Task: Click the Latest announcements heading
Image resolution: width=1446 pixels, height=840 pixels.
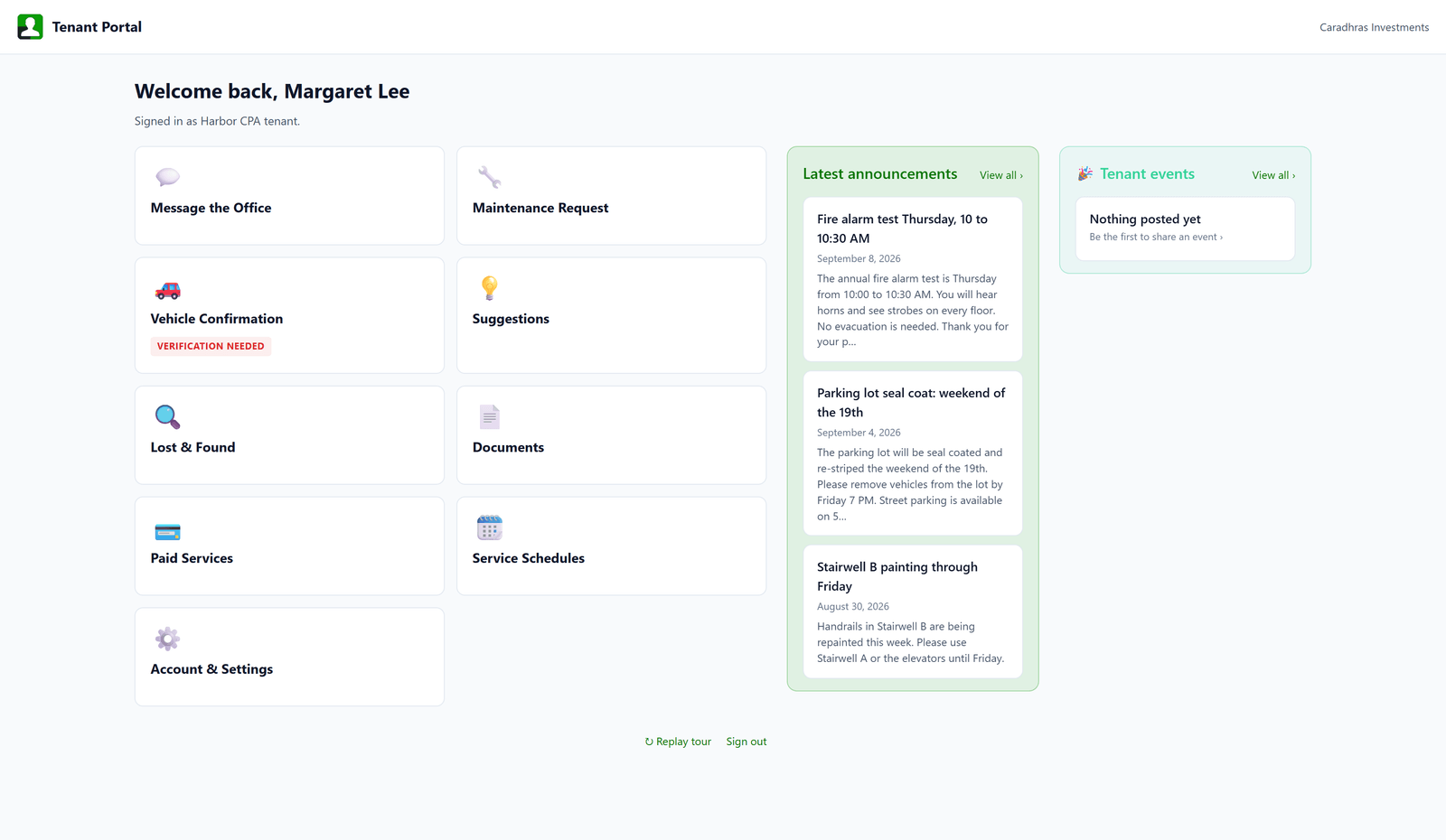Action: (880, 173)
